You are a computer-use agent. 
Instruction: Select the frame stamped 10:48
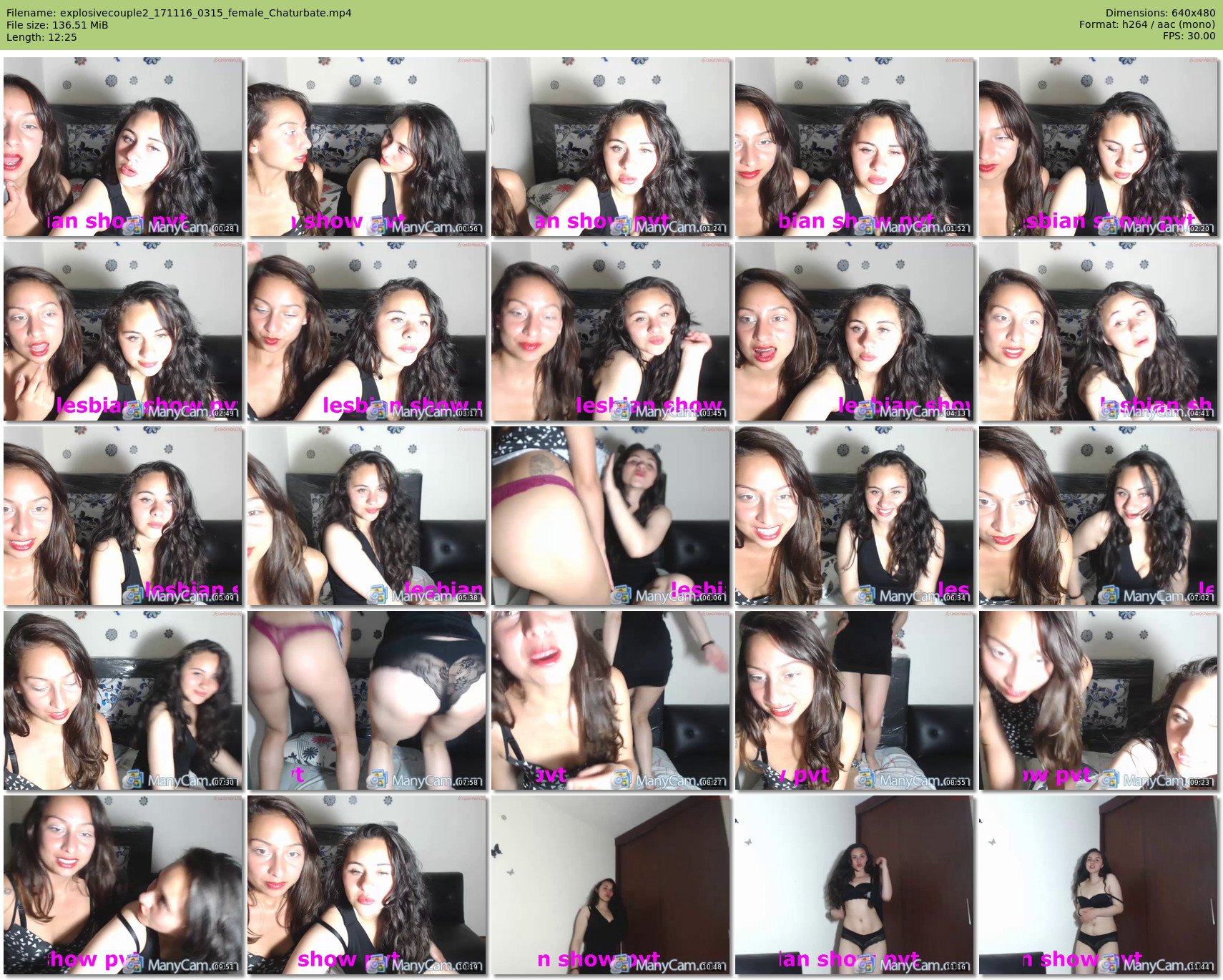point(611,885)
